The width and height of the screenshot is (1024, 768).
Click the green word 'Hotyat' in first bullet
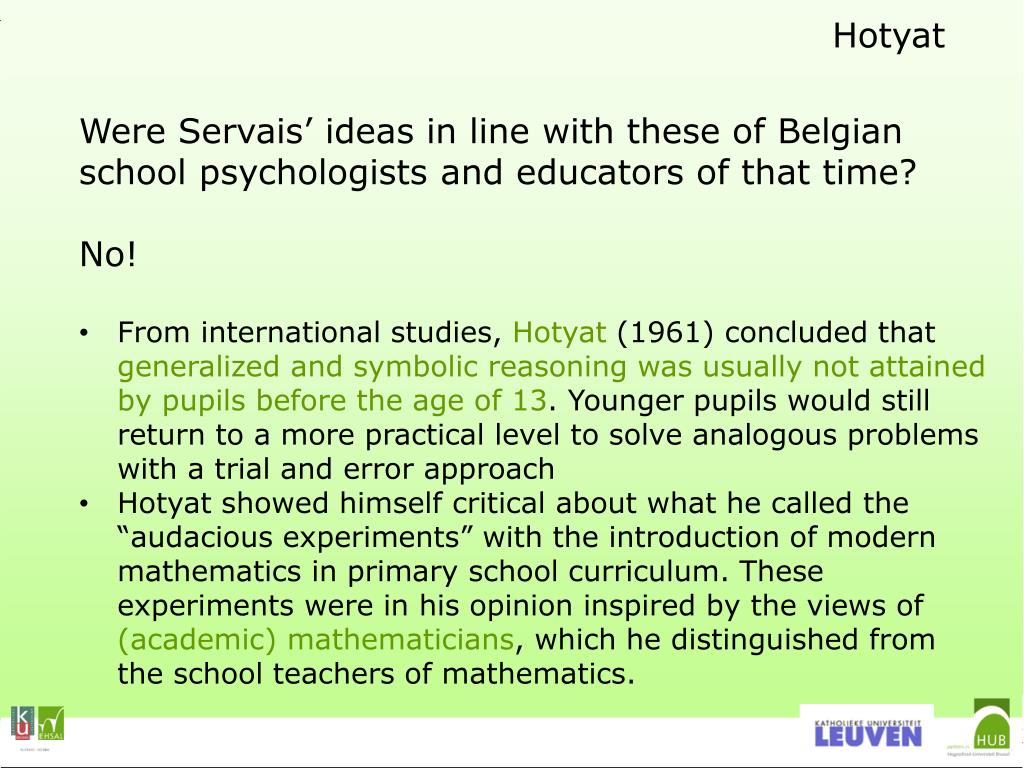(560, 332)
